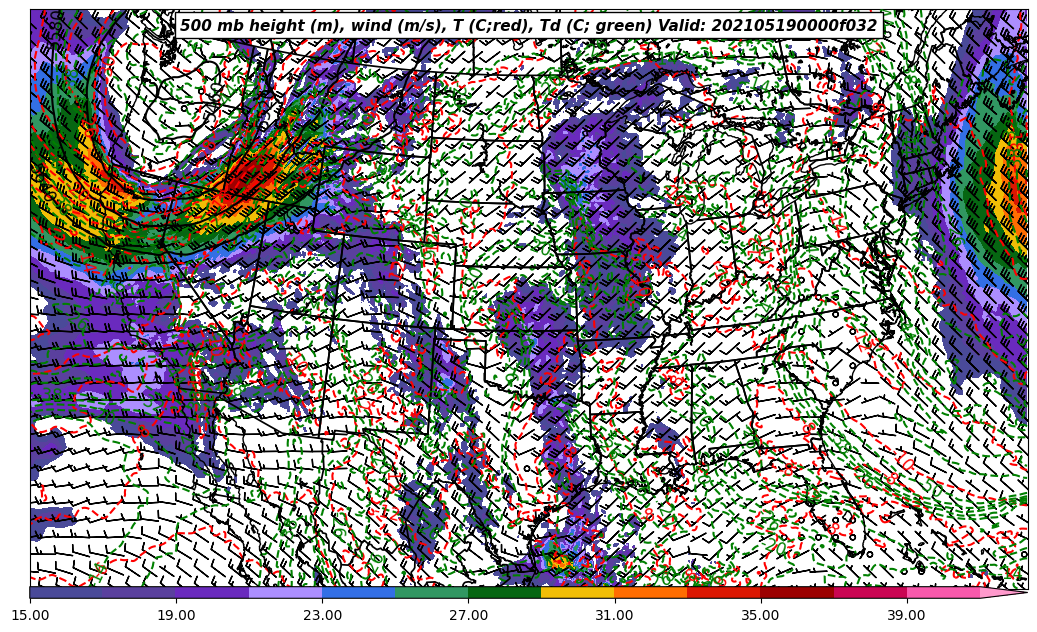Click the pink colorbar segment after 39.00

943,592
